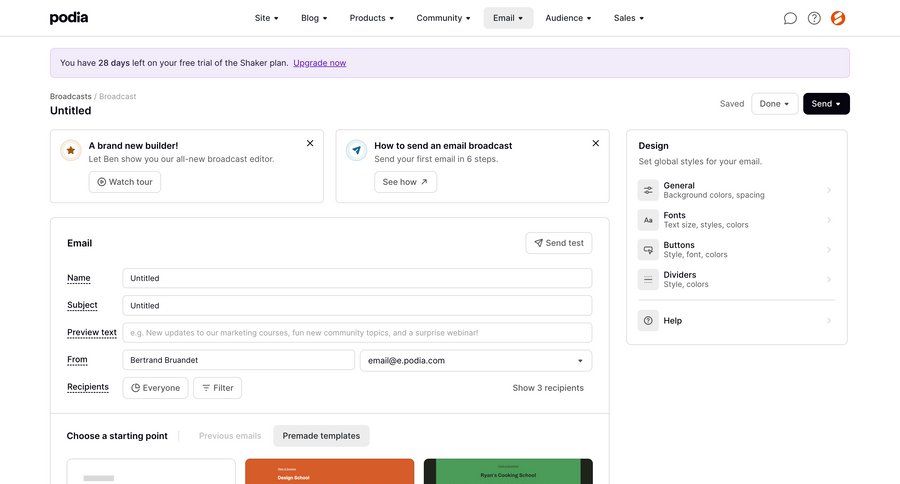Click the Help circle icon in Design panel
900x484 pixels.
(x=648, y=321)
